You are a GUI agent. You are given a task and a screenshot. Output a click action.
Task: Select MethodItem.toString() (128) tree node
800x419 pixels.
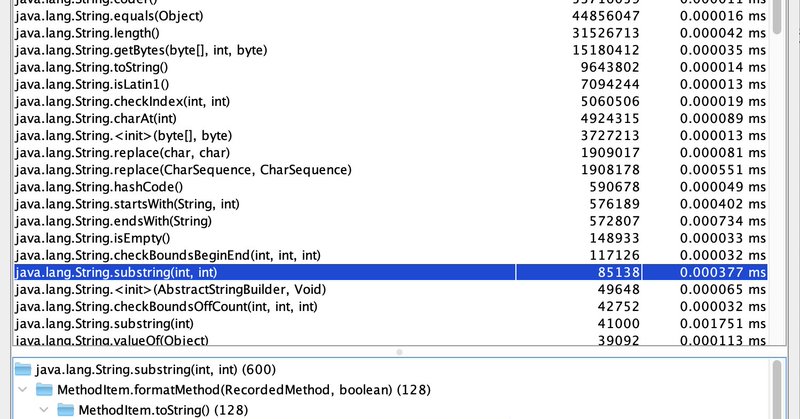(x=163, y=410)
